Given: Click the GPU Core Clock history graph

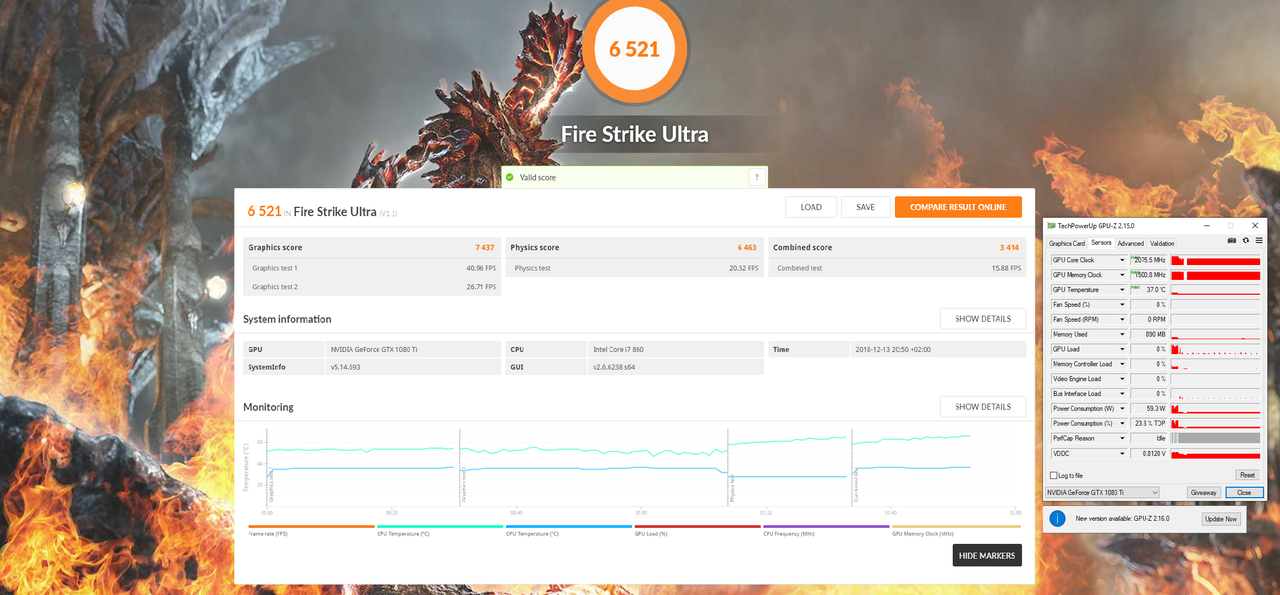Looking at the screenshot, I should click(1215, 260).
